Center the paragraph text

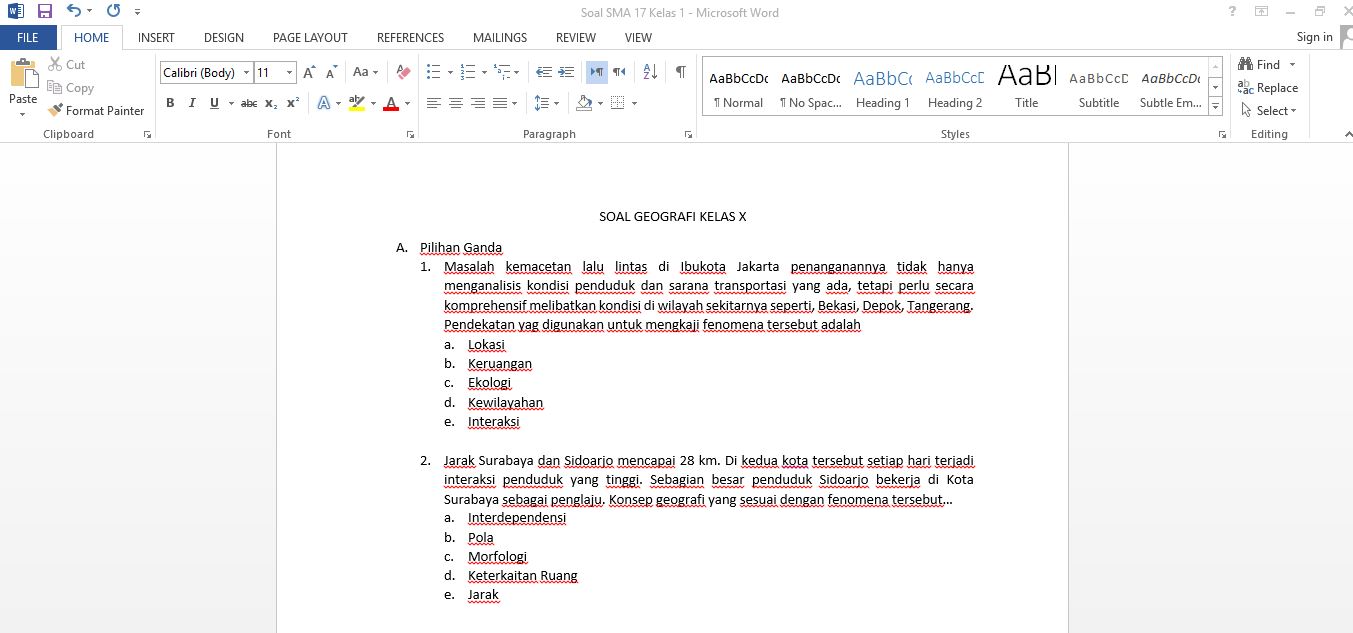455,103
